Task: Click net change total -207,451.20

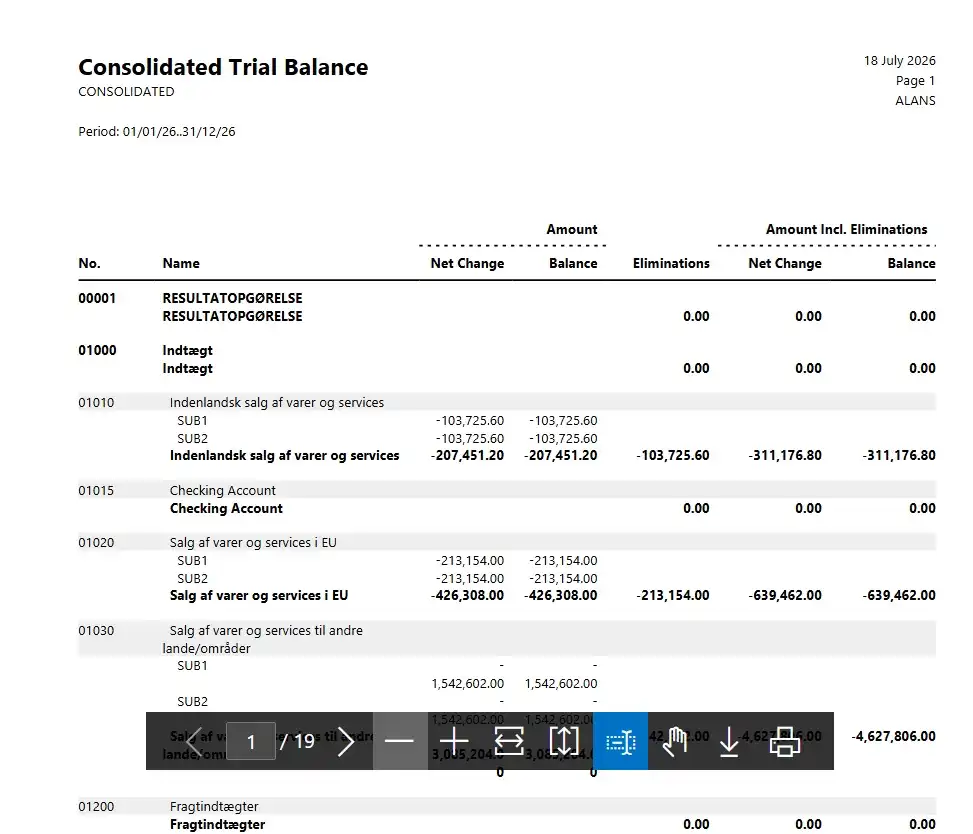Action: tap(467, 455)
